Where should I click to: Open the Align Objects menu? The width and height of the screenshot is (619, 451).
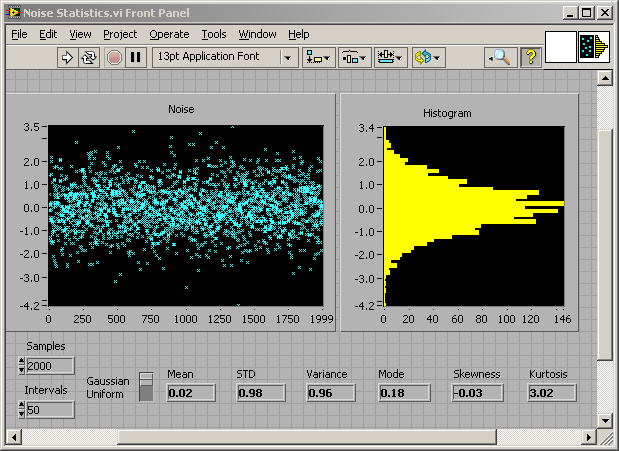(319, 58)
